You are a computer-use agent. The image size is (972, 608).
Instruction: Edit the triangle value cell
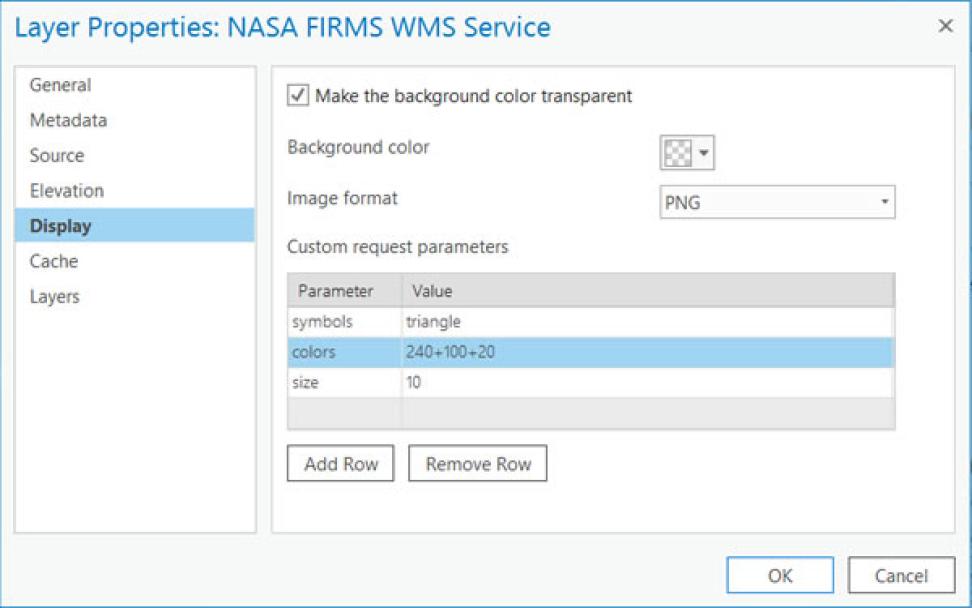(648, 322)
